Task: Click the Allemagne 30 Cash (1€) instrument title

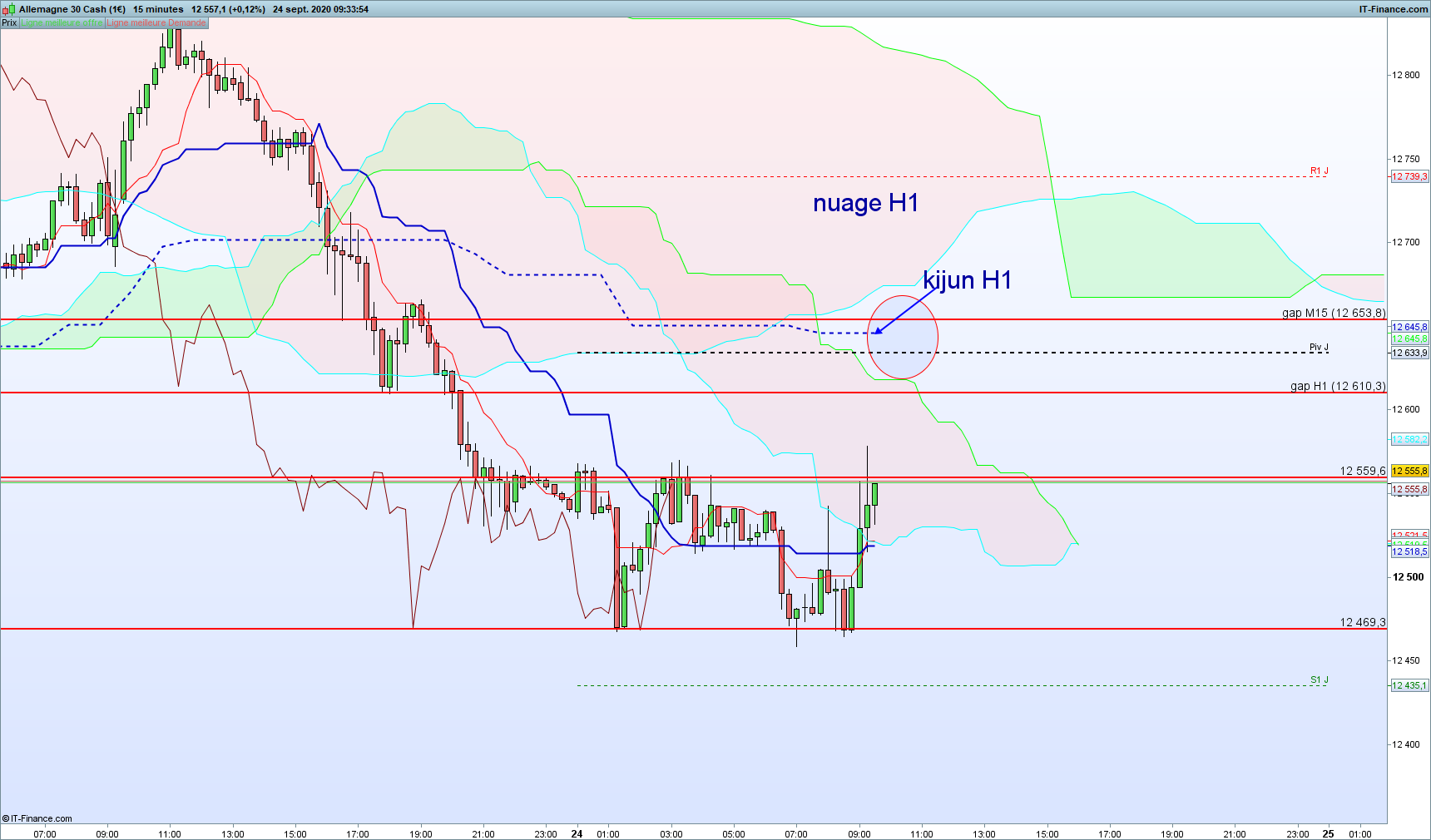Action: tap(72, 9)
